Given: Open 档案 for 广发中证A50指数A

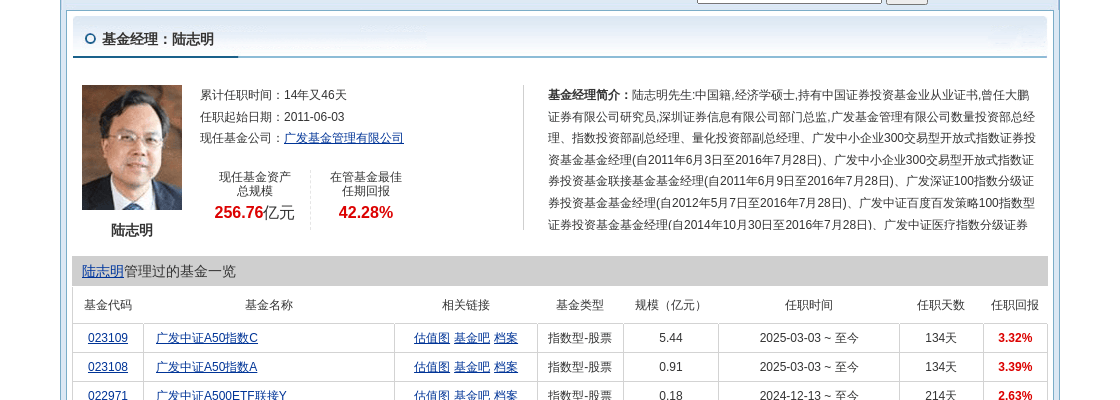Looking at the screenshot, I should click(x=506, y=367).
